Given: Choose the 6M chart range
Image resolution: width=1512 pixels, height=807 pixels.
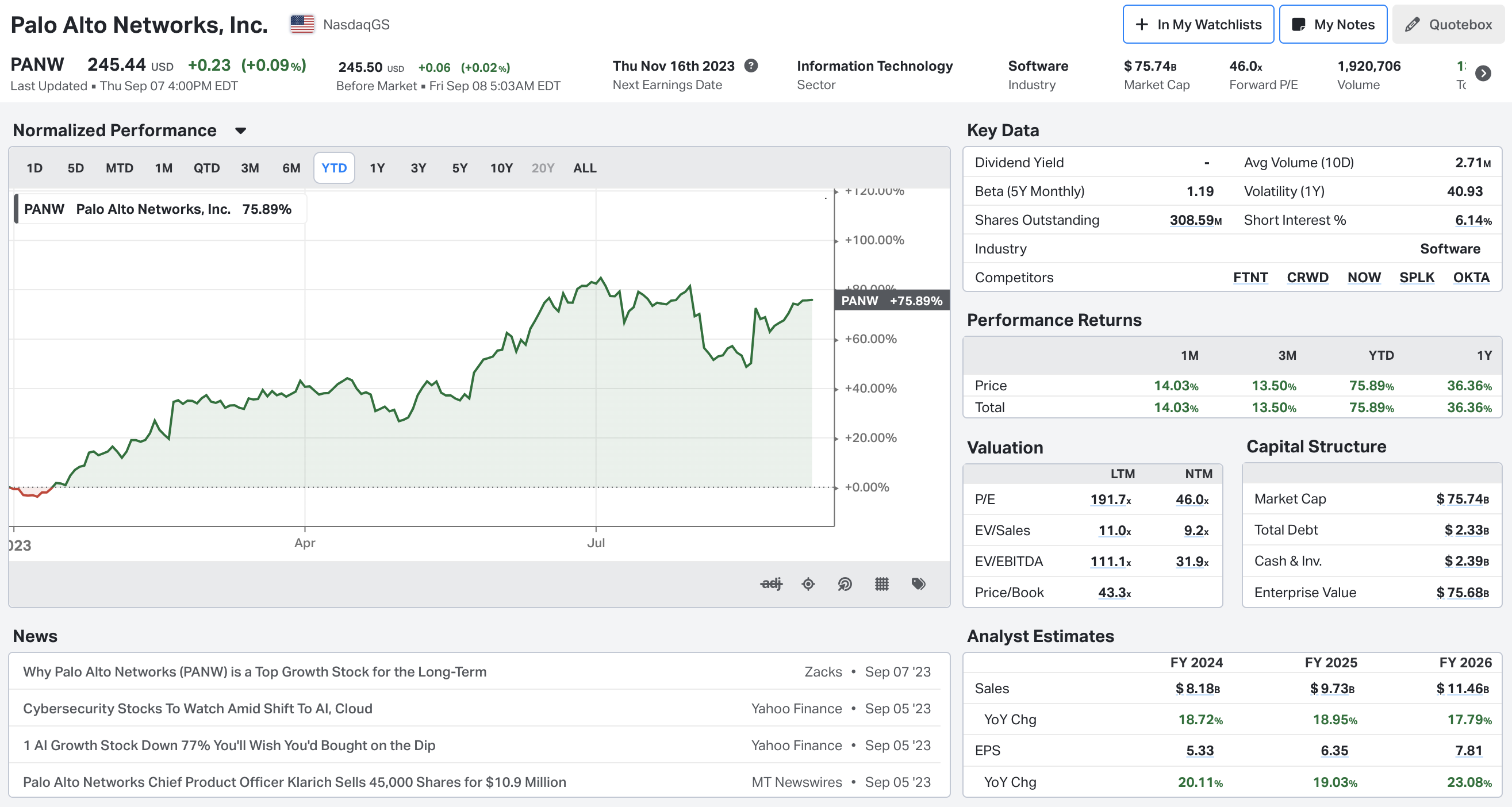Looking at the screenshot, I should click(291, 168).
